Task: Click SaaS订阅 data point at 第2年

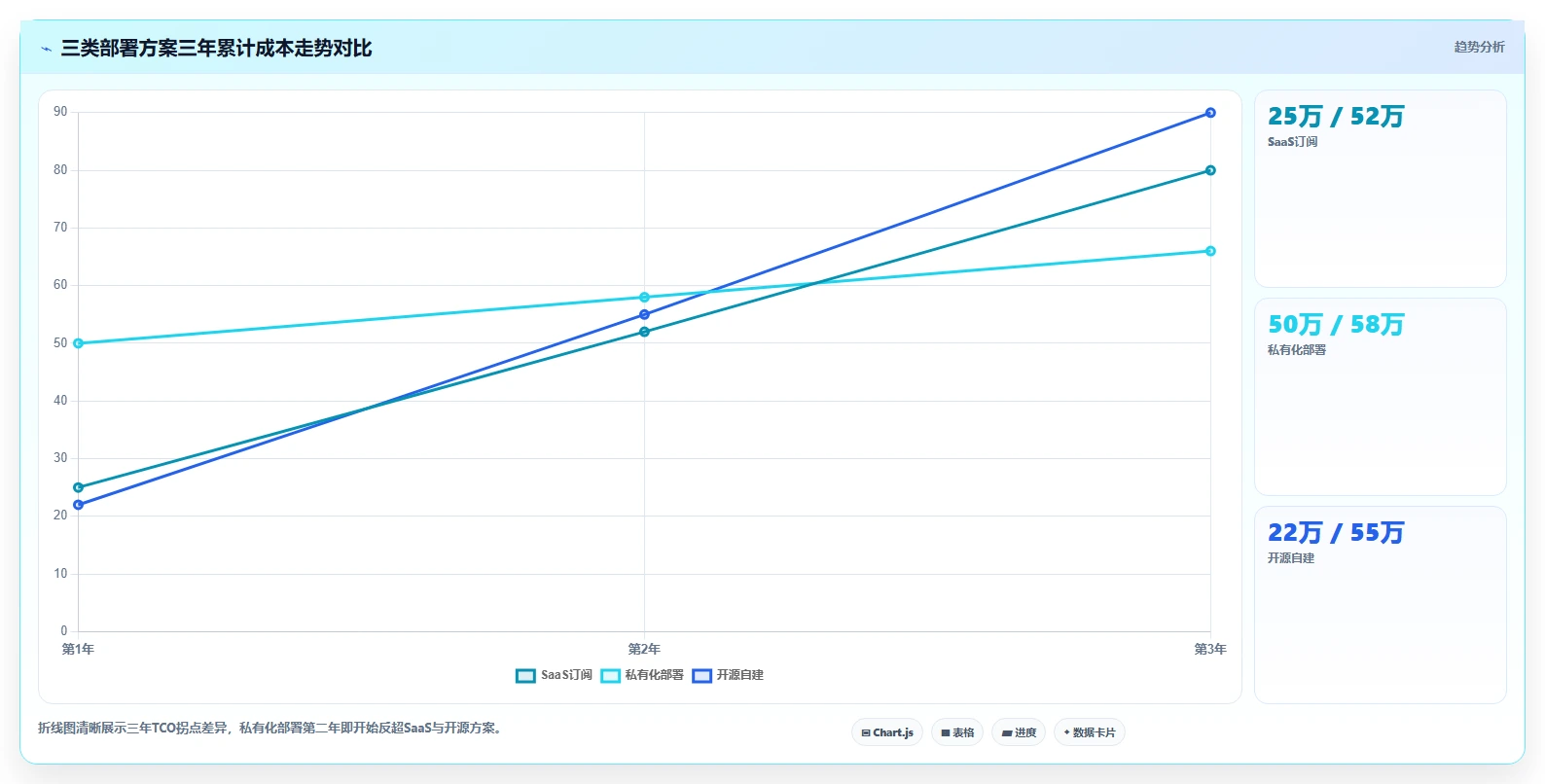Action: (x=644, y=332)
